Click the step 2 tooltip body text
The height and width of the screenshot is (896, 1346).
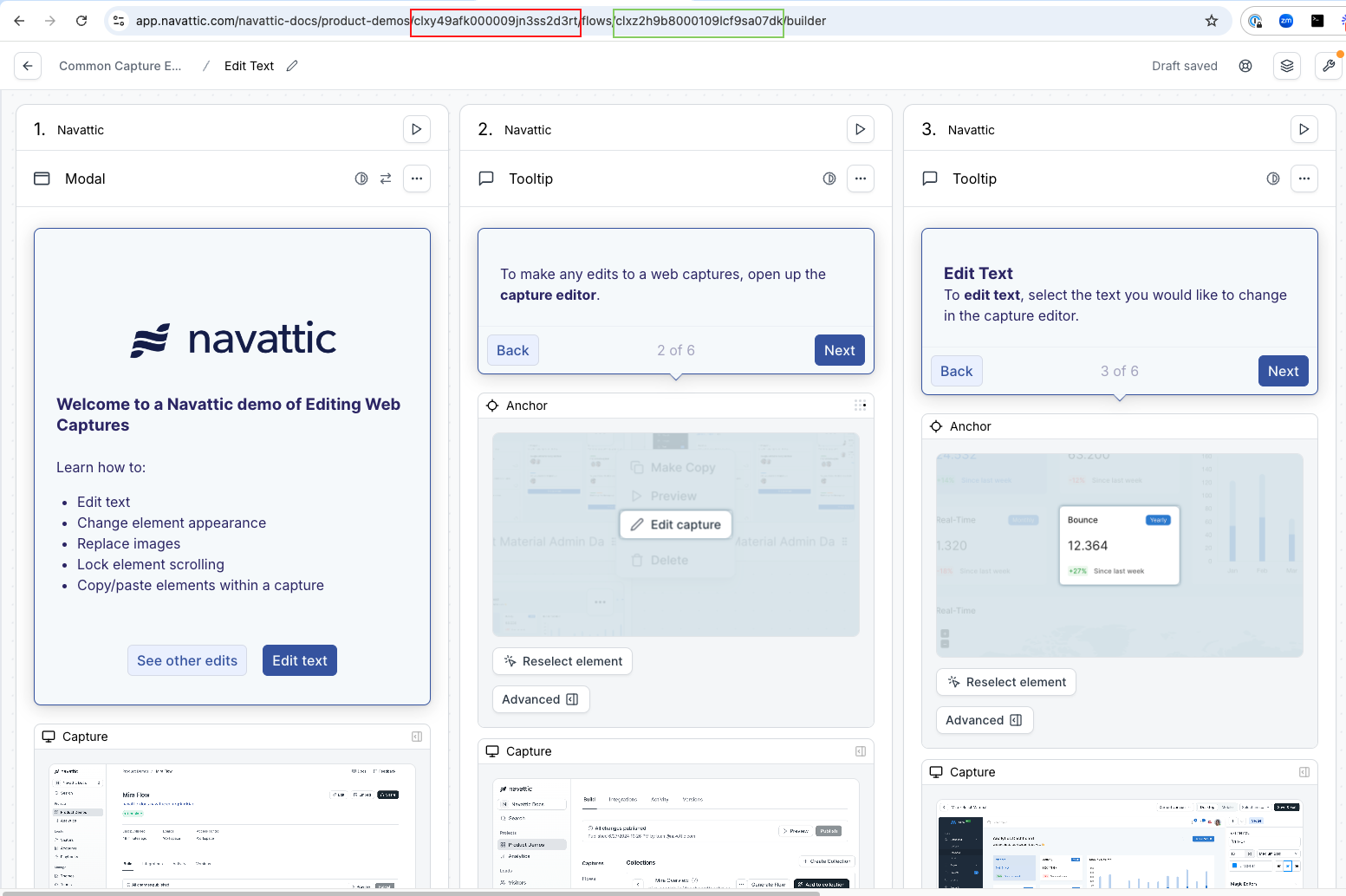point(663,284)
